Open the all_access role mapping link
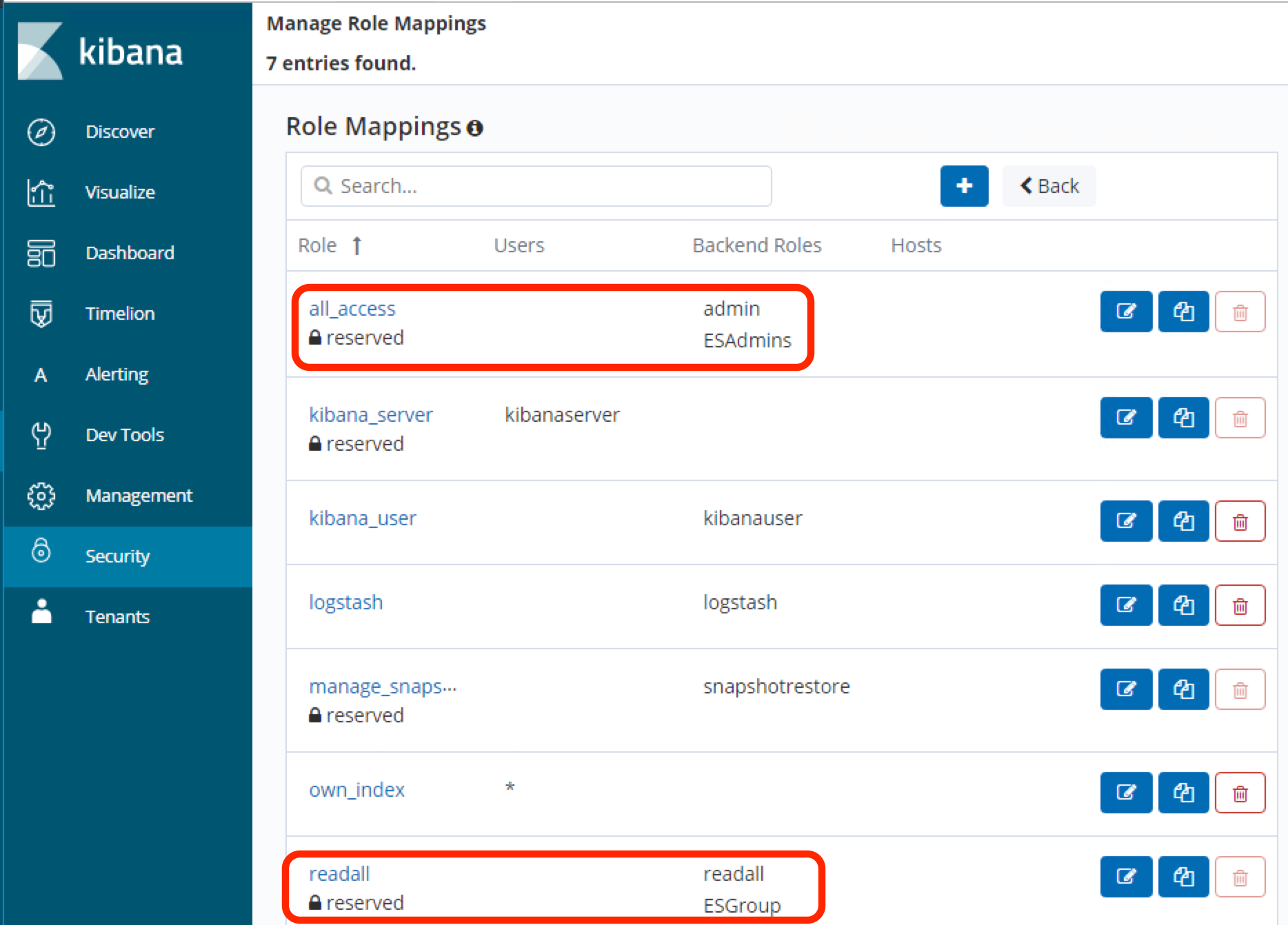The height and width of the screenshot is (925, 1288). (352, 308)
